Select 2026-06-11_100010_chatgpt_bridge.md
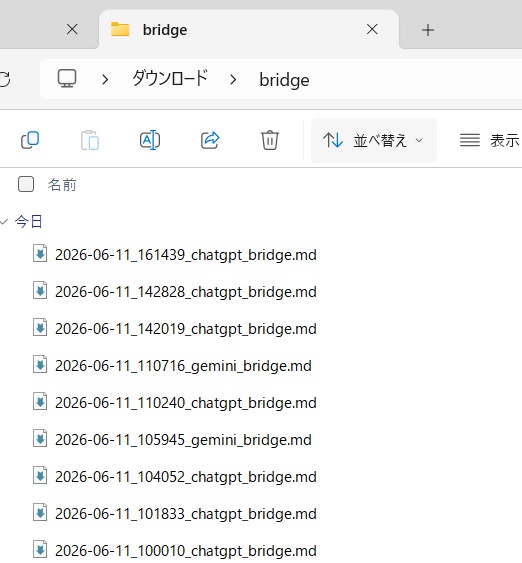This screenshot has height=563, width=522. point(186,551)
